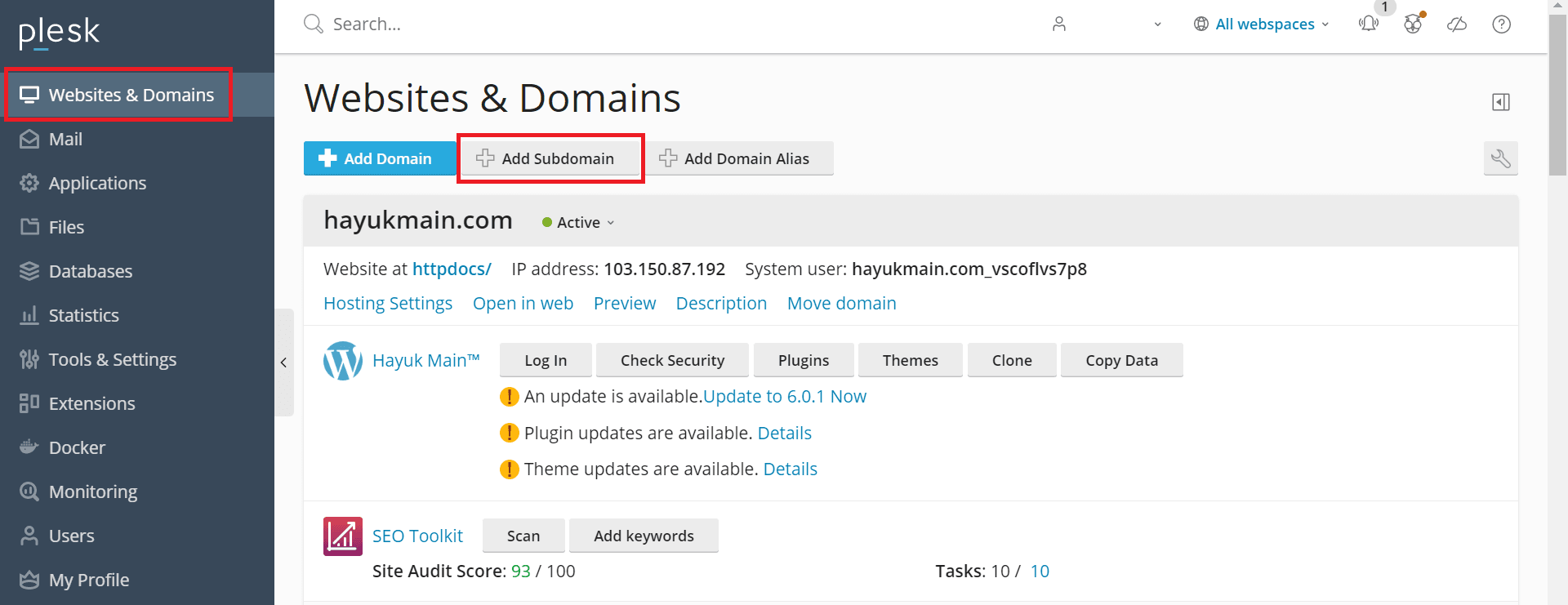Collapse the left sidebar with arrow handle
This screenshot has height=605, width=1568.
[283, 363]
